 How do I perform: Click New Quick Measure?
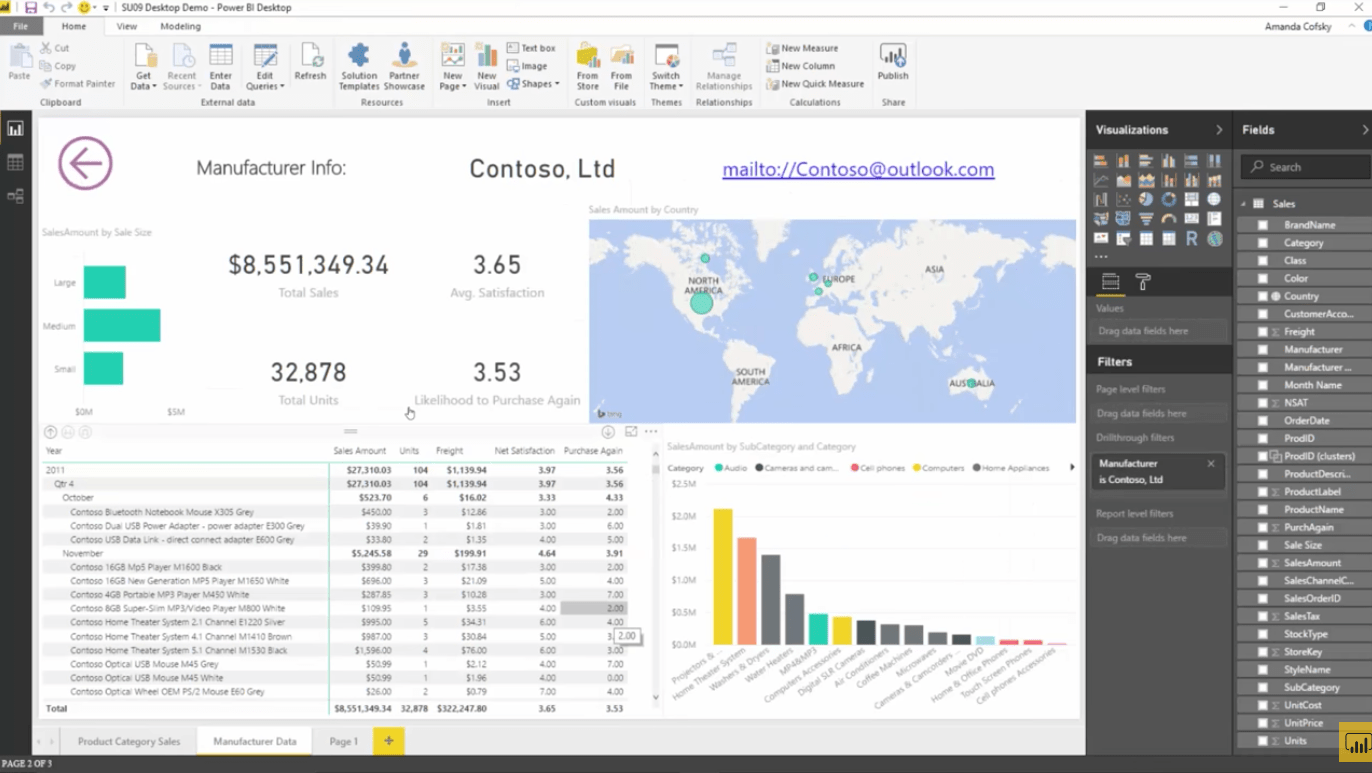tap(815, 84)
